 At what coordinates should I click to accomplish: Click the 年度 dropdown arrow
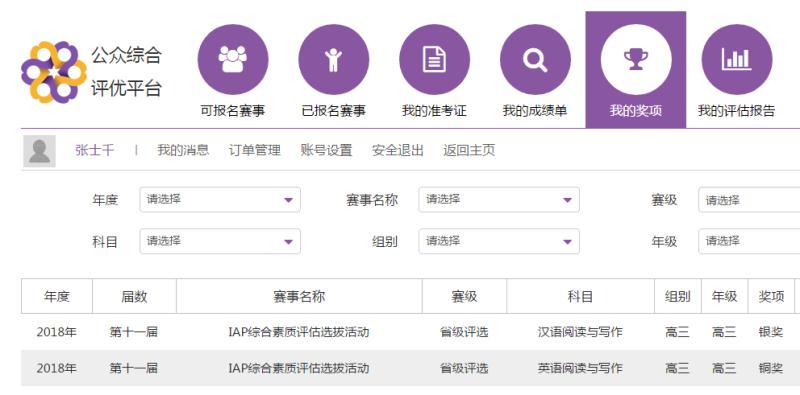[x=289, y=200]
